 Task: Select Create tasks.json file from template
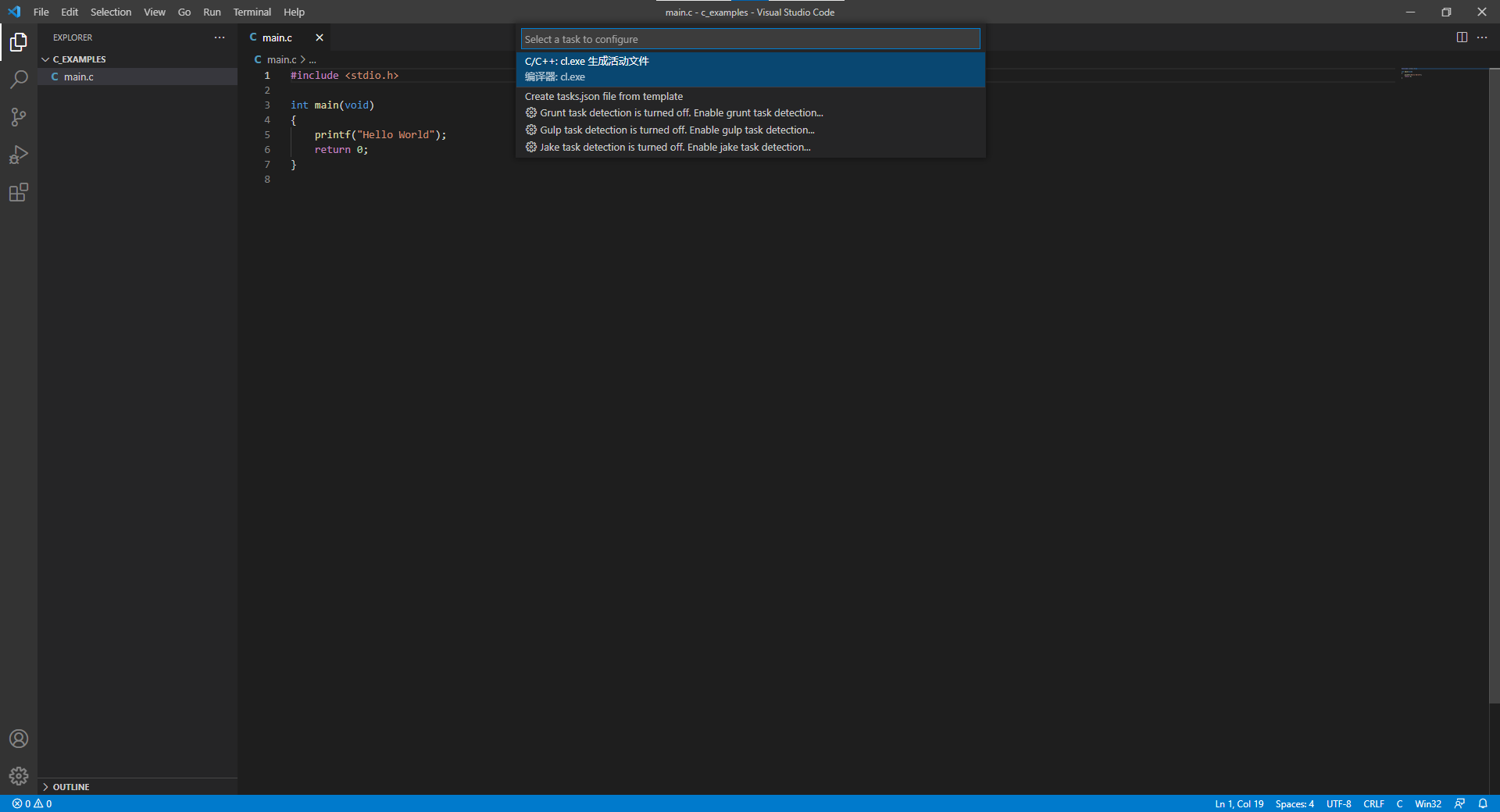750,96
